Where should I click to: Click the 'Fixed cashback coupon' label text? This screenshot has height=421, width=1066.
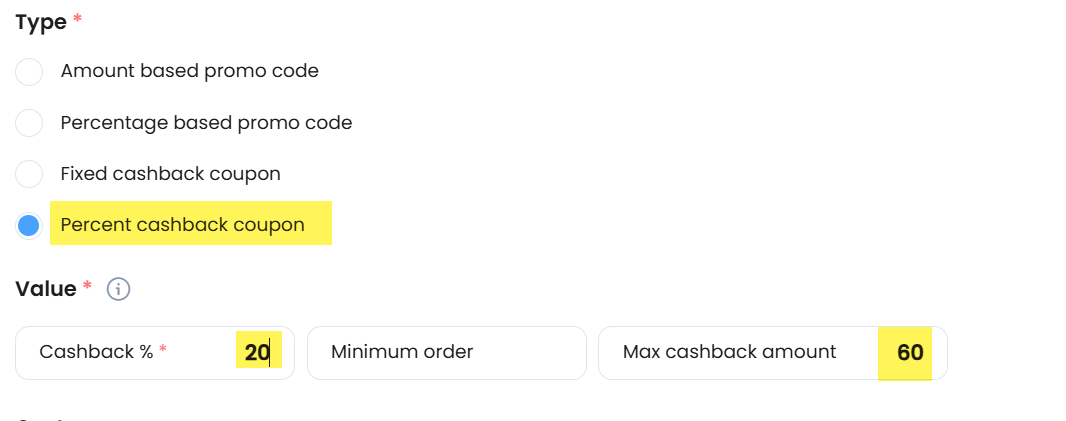tap(171, 174)
